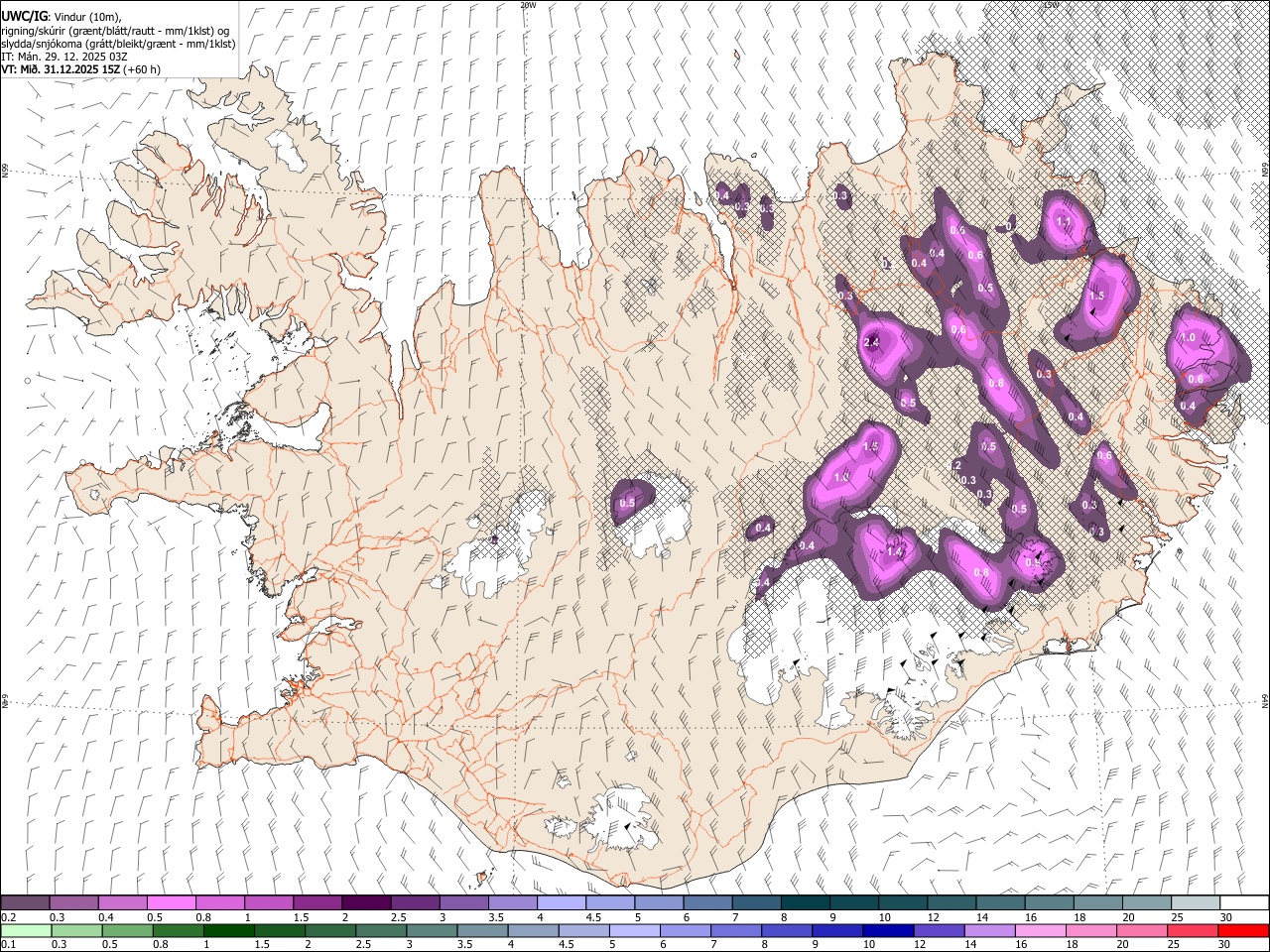Click the "UWC/IG: Vindur (10m)" title line
This screenshot has height=952, width=1270.
coord(62,17)
